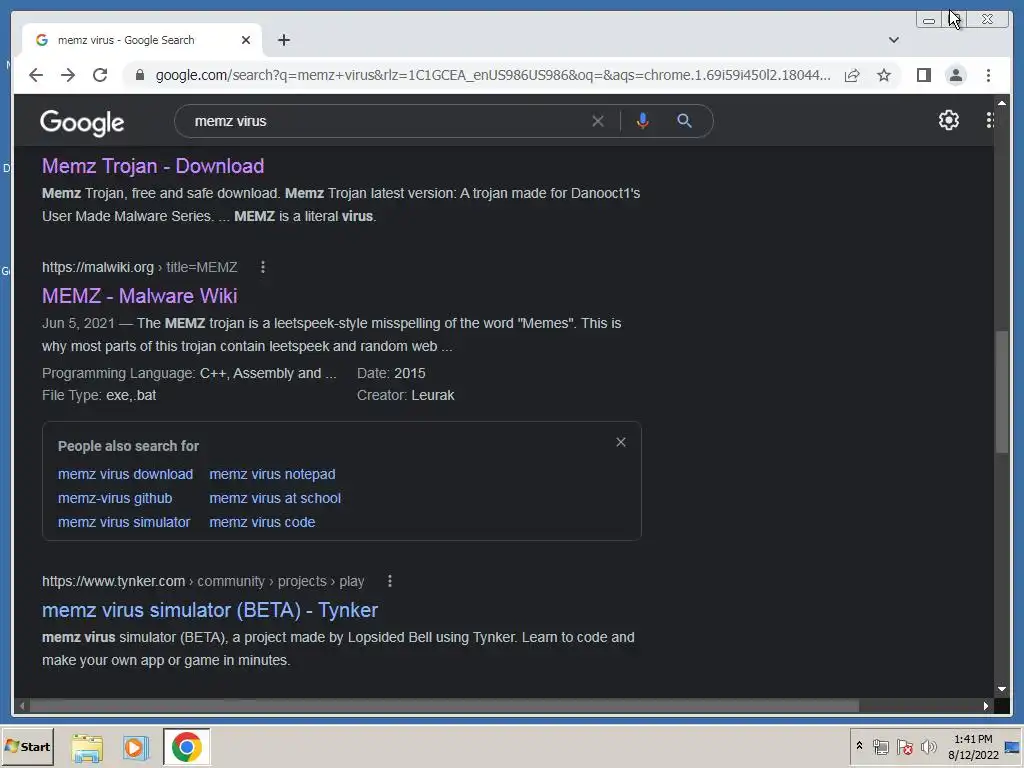Open the Chrome three-dot menu
1024x768 pixels.
click(988, 75)
